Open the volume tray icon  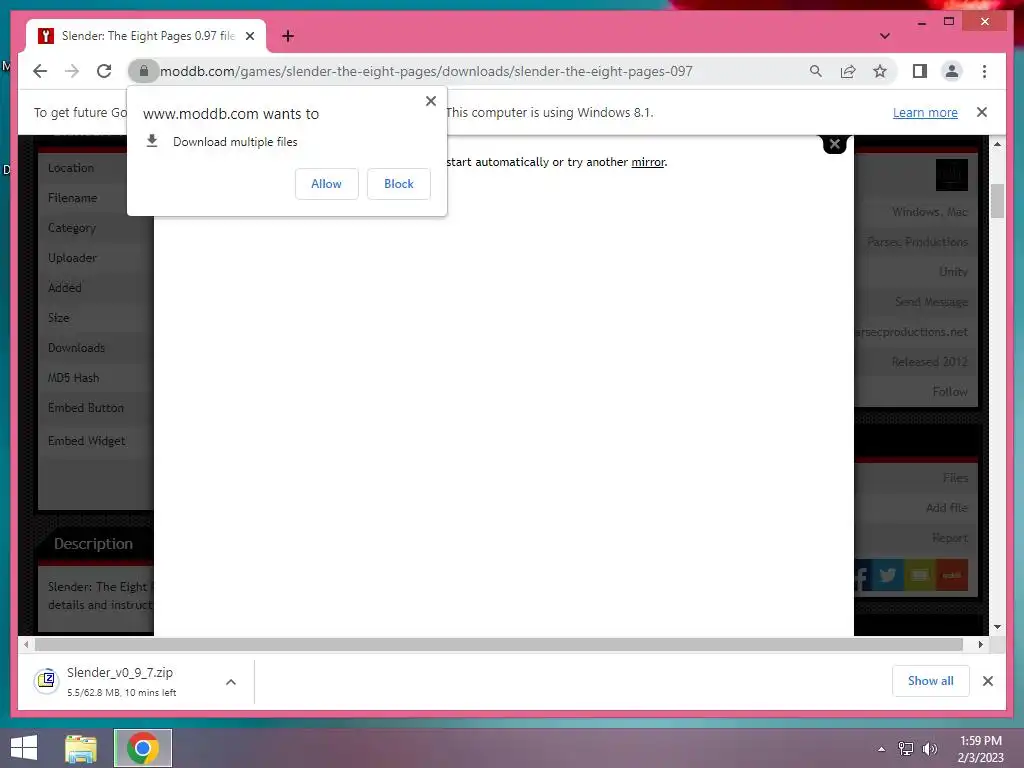[929, 749]
